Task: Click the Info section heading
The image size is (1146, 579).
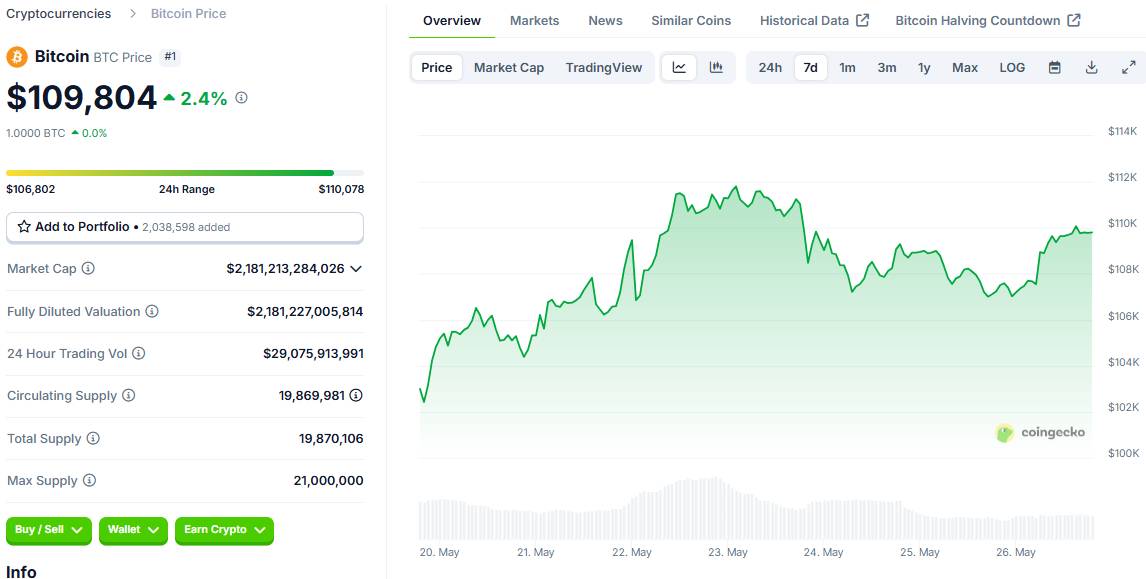Action: click(21, 572)
